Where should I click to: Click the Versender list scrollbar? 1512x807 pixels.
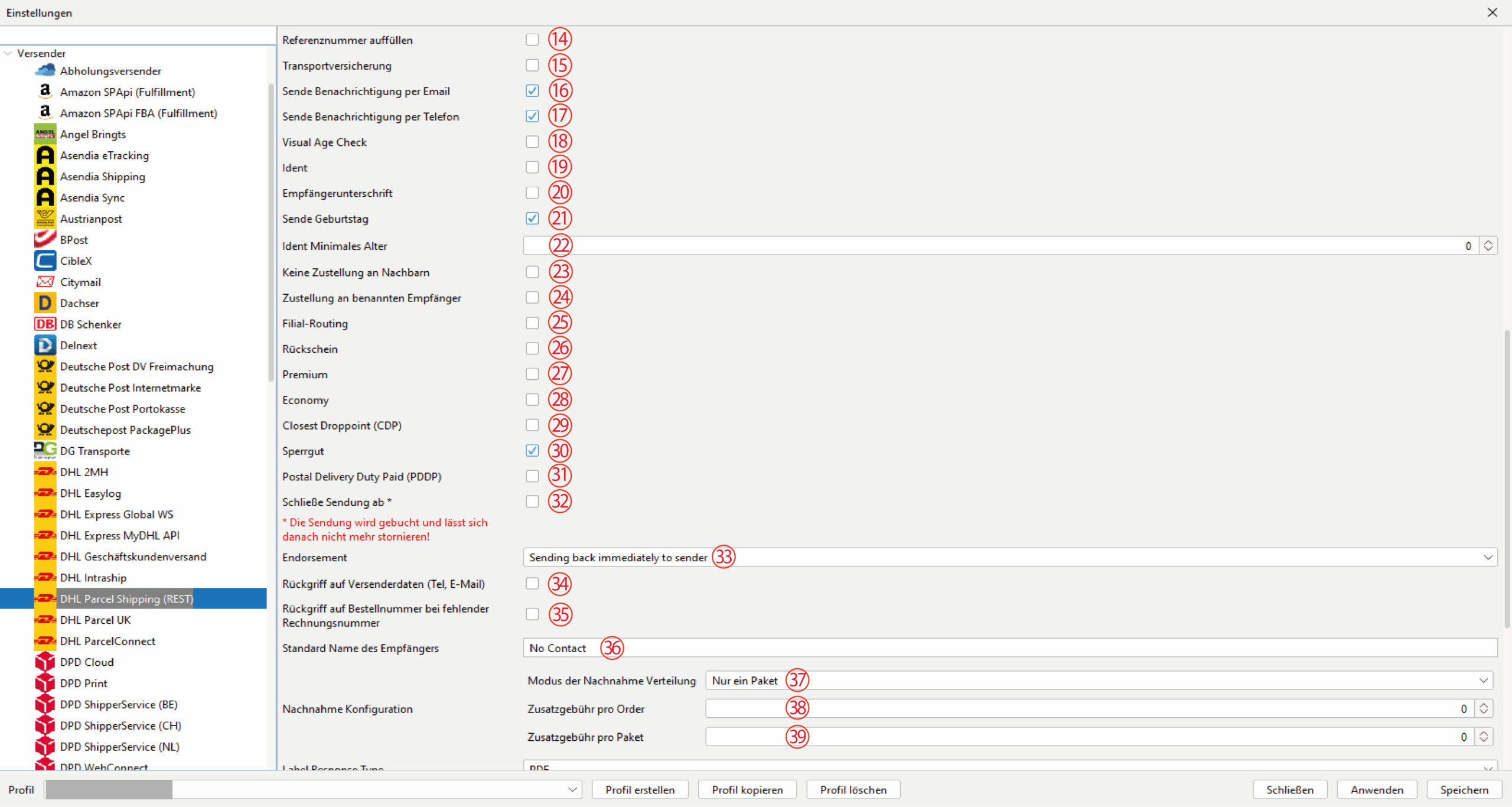pos(271,232)
